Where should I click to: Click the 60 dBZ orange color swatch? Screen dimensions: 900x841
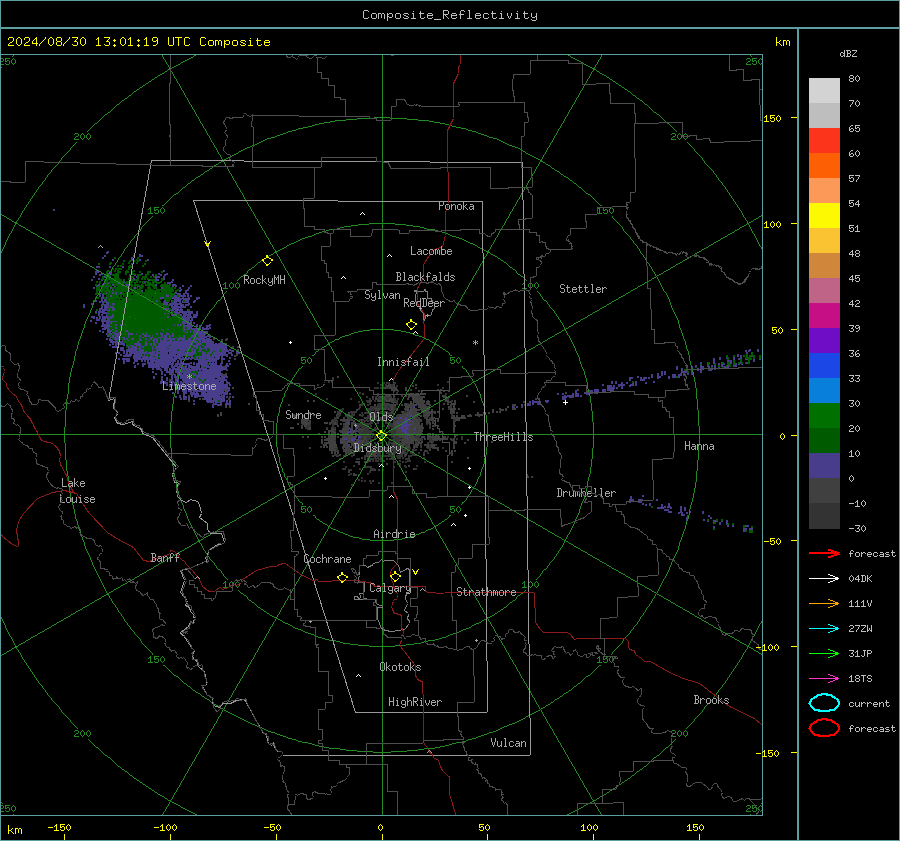(x=824, y=165)
